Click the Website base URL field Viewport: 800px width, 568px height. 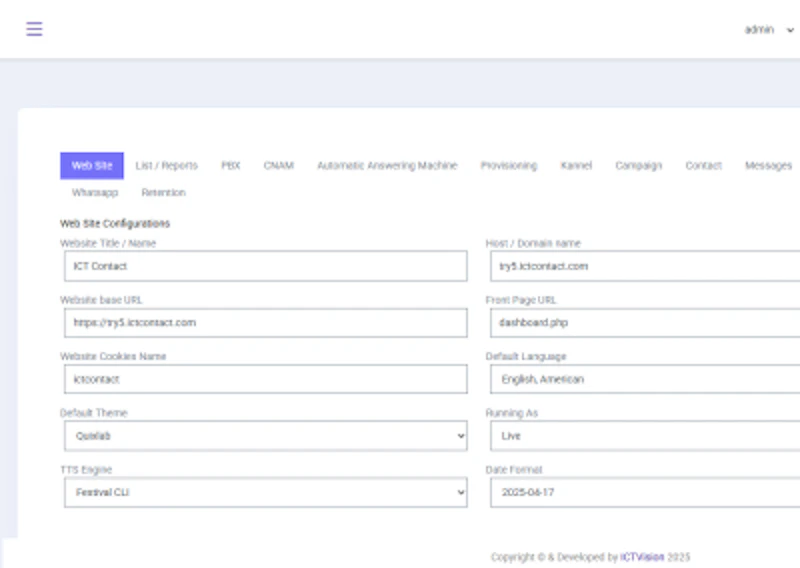[x=266, y=323]
